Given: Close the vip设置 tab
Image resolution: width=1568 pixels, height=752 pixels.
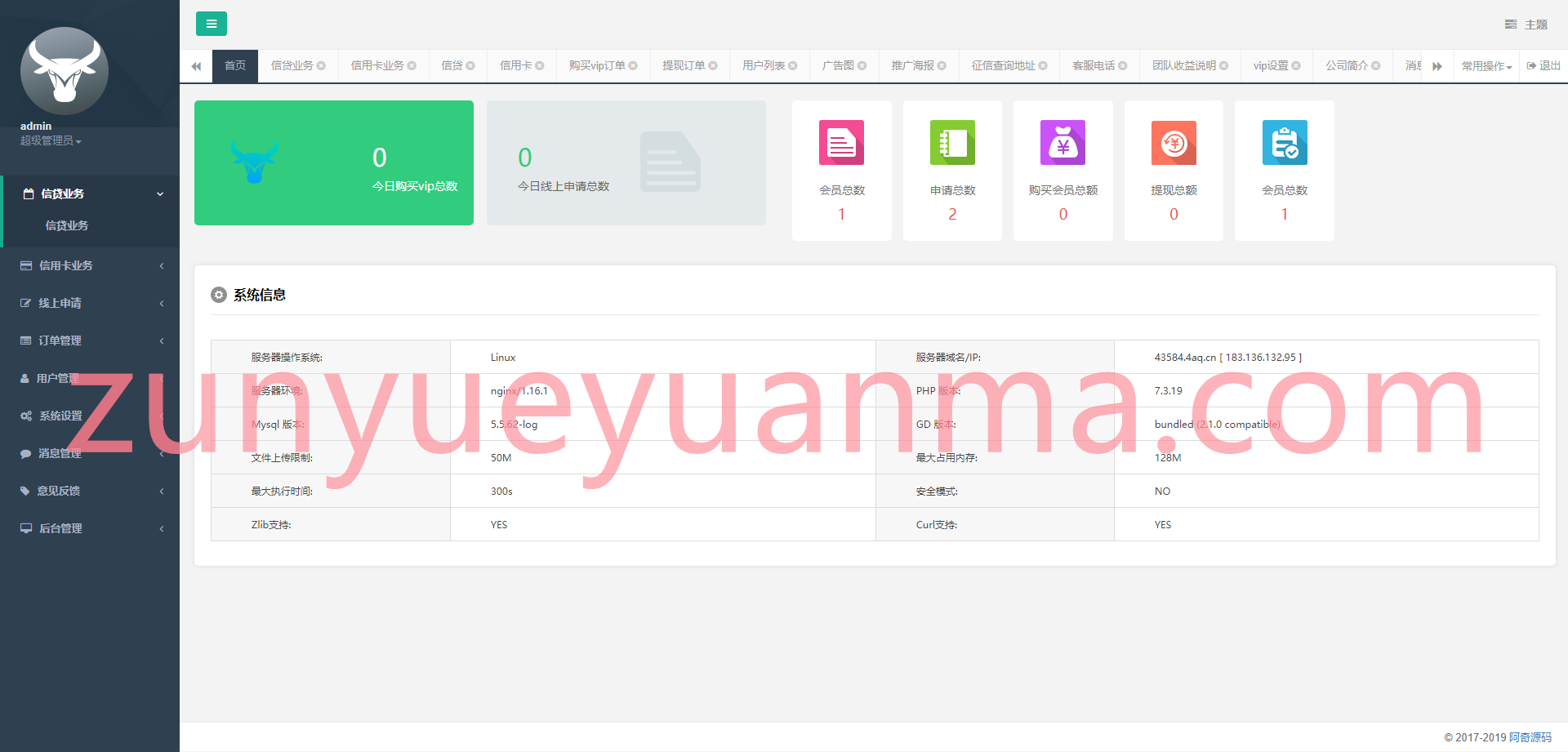Looking at the screenshot, I should pos(1296,66).
